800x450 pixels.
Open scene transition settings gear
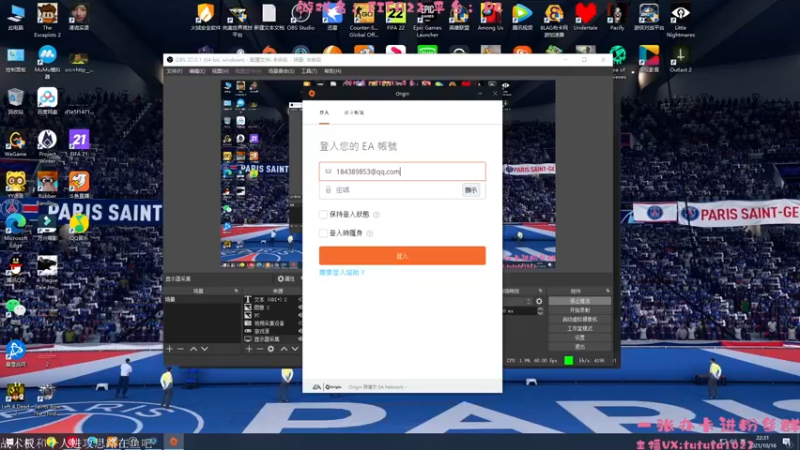tap(539, 301)
